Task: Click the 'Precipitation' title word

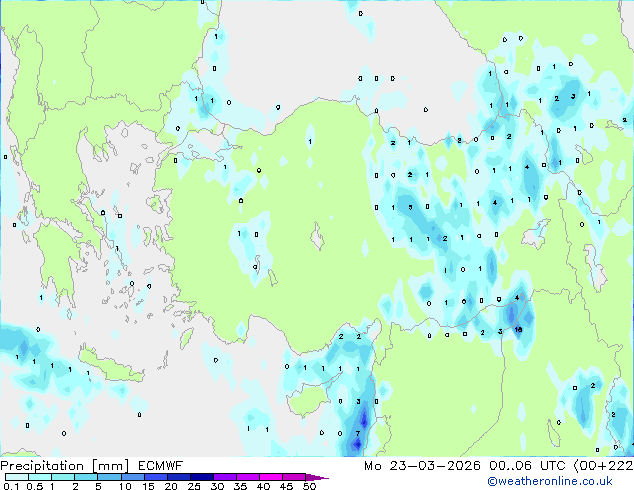Action: (x=42, y=466)
